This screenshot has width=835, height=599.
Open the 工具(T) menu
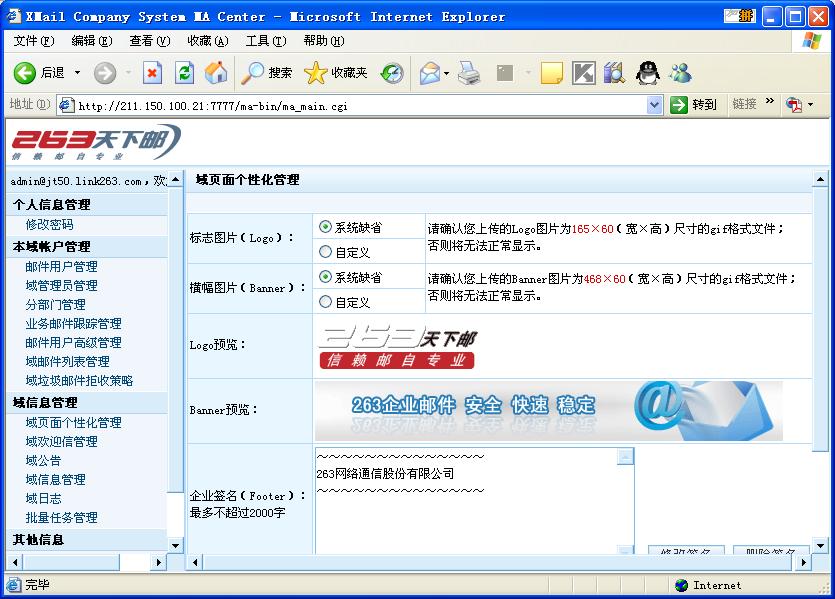(265, 41)
